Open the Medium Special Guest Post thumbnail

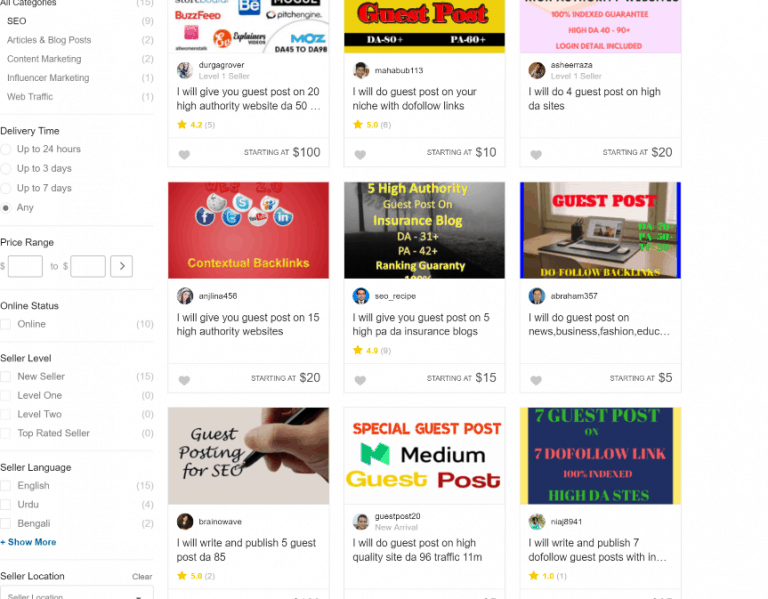pos(424,455)
